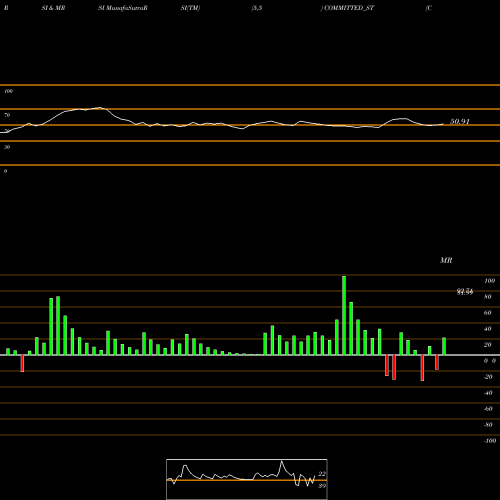This screenshot has height=500, width=500.
Task: Click the value 39 in mini chart
Action: tap(322, 486)
